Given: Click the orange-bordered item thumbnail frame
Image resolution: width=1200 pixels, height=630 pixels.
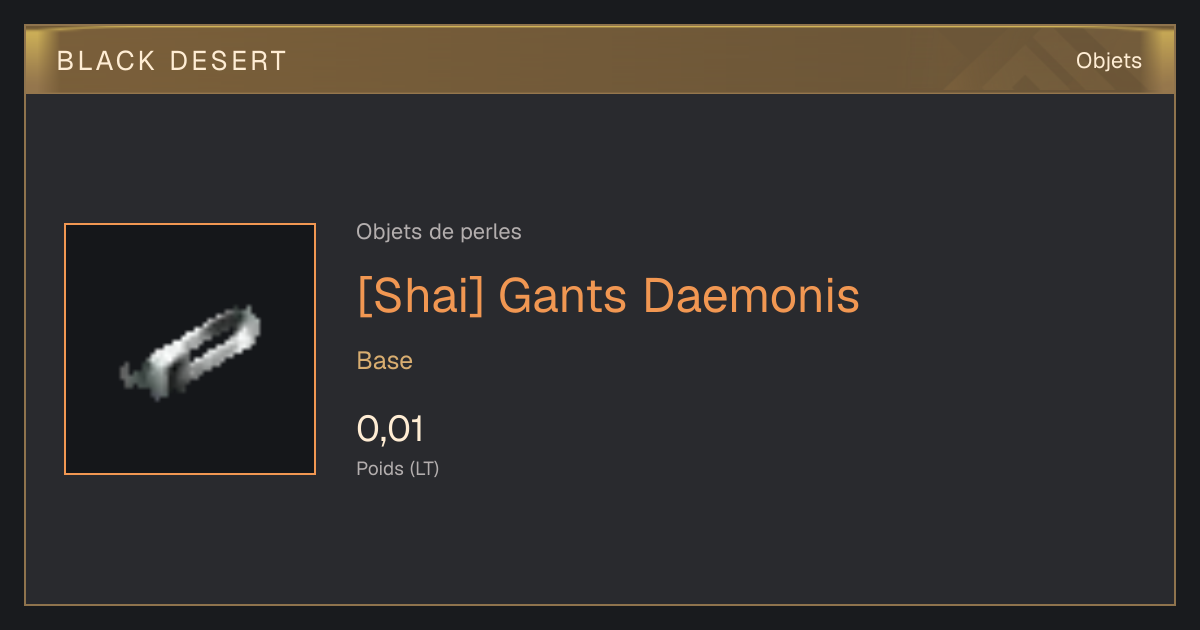Looking at the screenshot, I should click(x=190, y=349).
